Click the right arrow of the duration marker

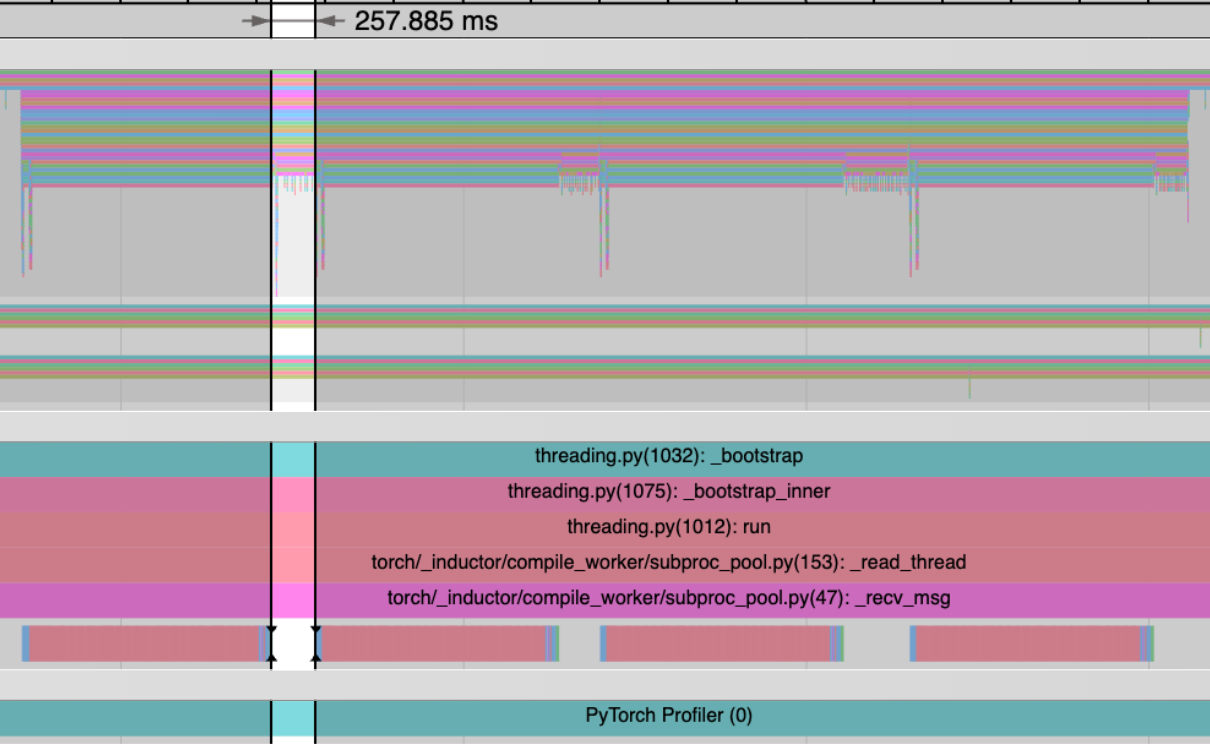[330, 21]
